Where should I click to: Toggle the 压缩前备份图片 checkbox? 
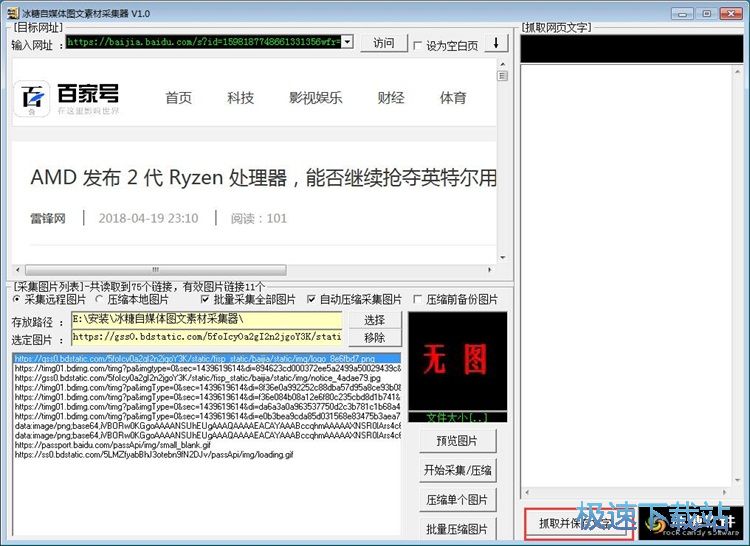click(418, 299)
